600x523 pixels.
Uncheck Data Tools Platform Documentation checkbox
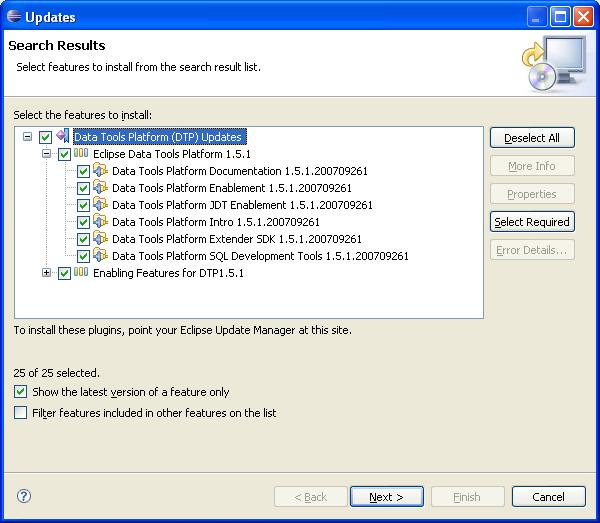(x=83, y=171)
